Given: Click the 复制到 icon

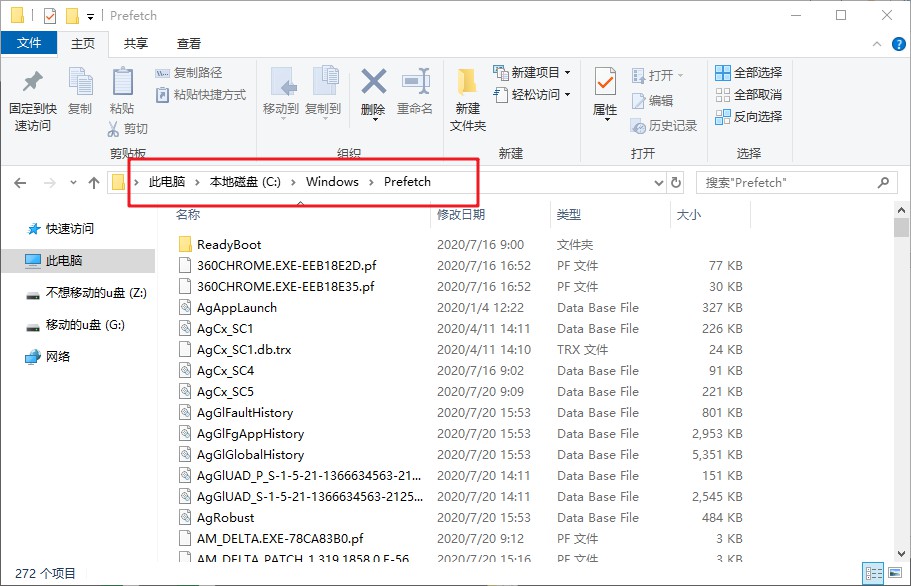Looking at the screenshot, I should pos(325,81).
